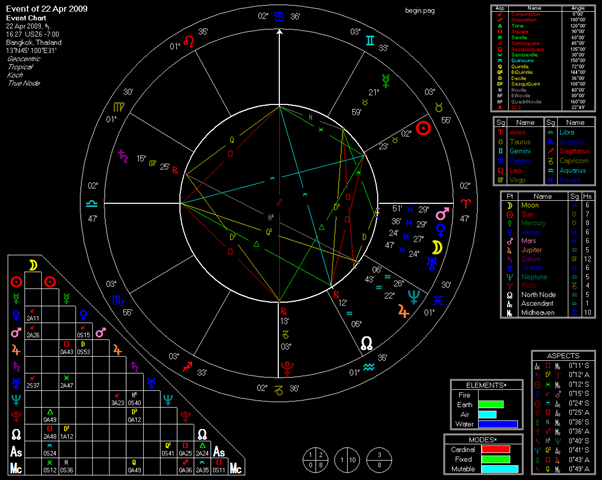The width and height of the screenshot is (602, 480).
Task: Select the orange Jupiter glyph in the chart wheel
Action: 403,311
